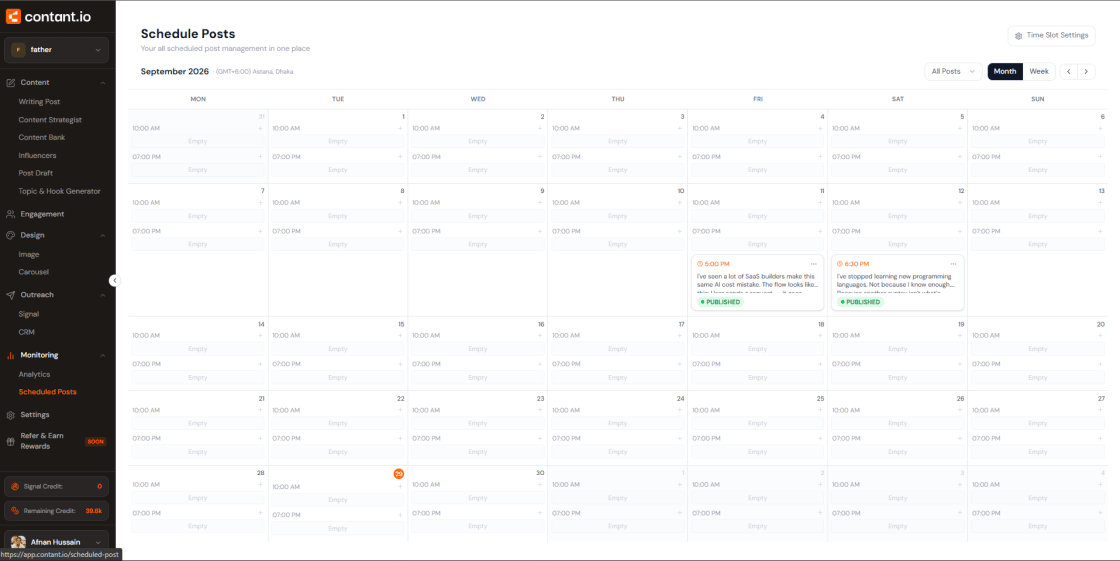Click the FRI column header
1120x561 pixels.
click(757, 99)
